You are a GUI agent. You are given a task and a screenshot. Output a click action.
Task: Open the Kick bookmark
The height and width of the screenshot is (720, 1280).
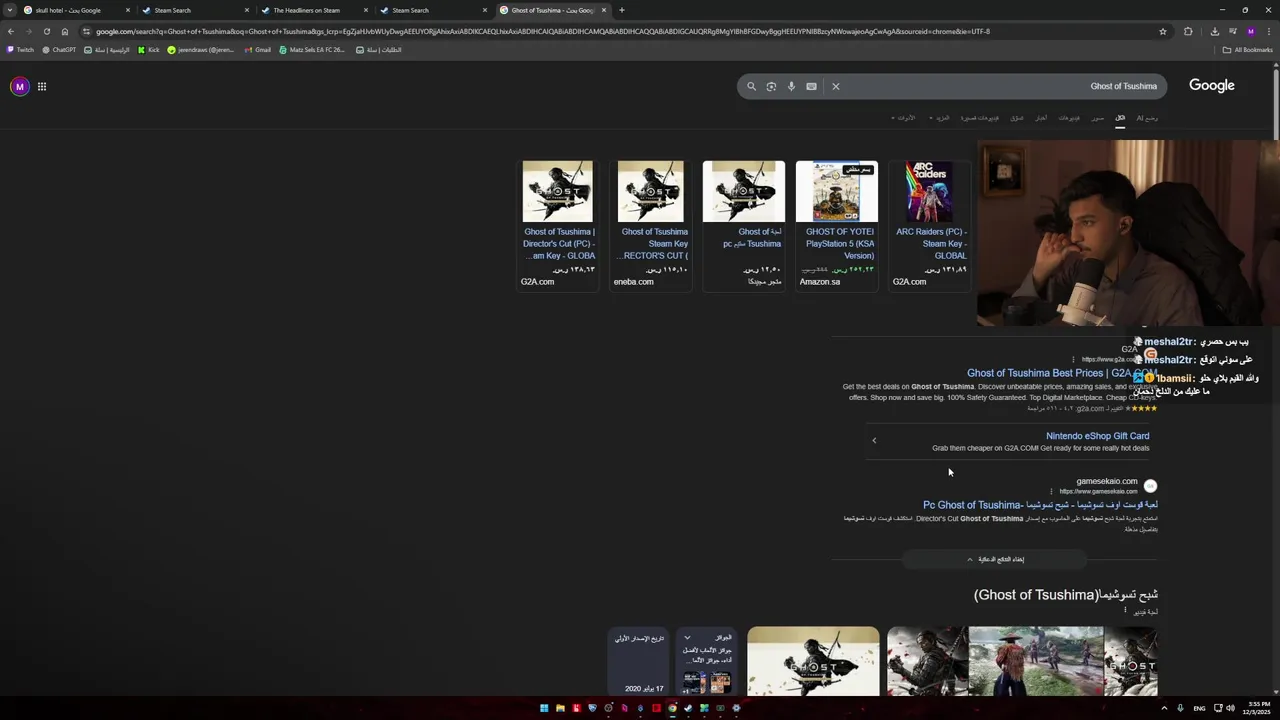149,49
